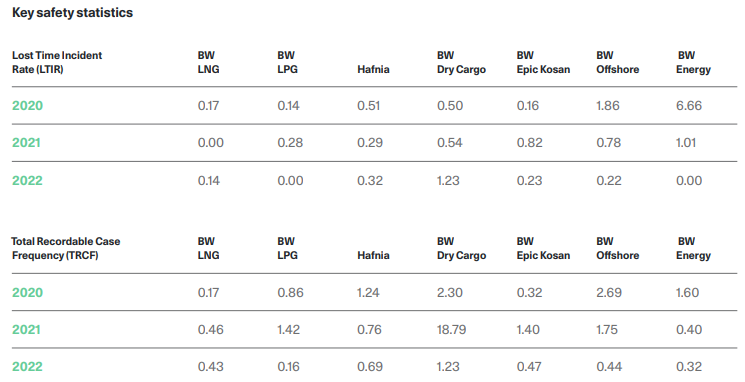Click the 1.42 BW LPG value
The image size is (745, 382).
[289, 329]
